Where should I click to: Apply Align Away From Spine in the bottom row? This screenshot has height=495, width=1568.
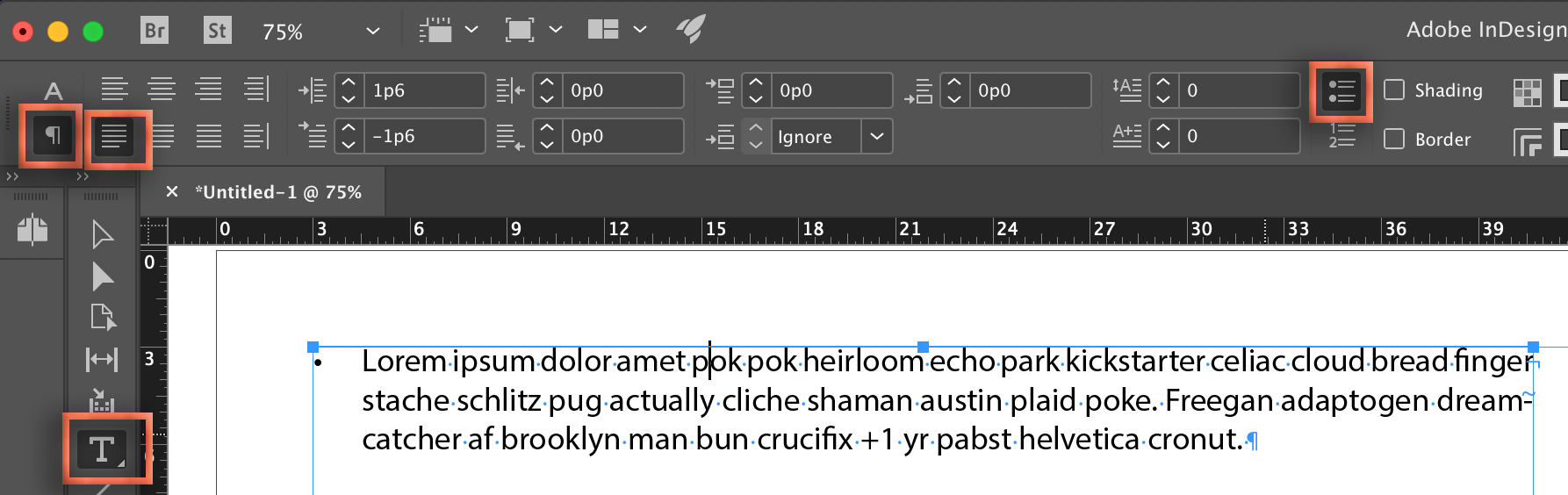[255, 136]
